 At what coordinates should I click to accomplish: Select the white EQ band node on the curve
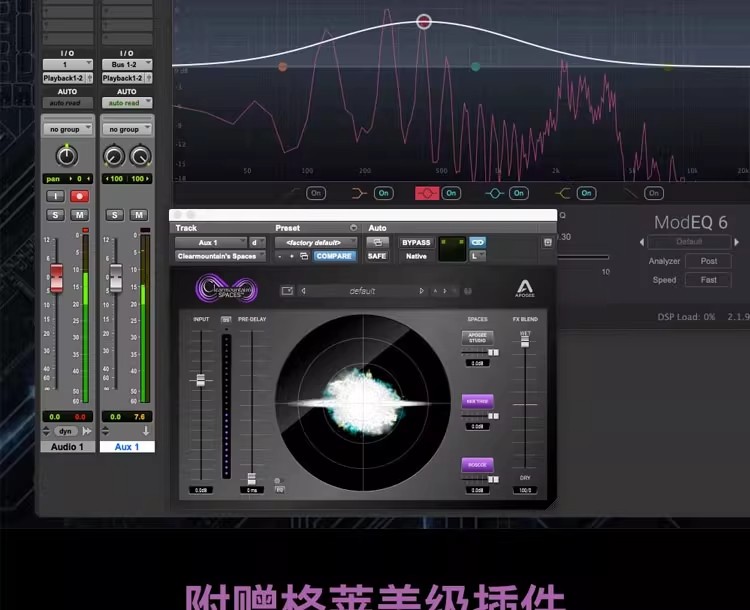[x=424, y=22]
